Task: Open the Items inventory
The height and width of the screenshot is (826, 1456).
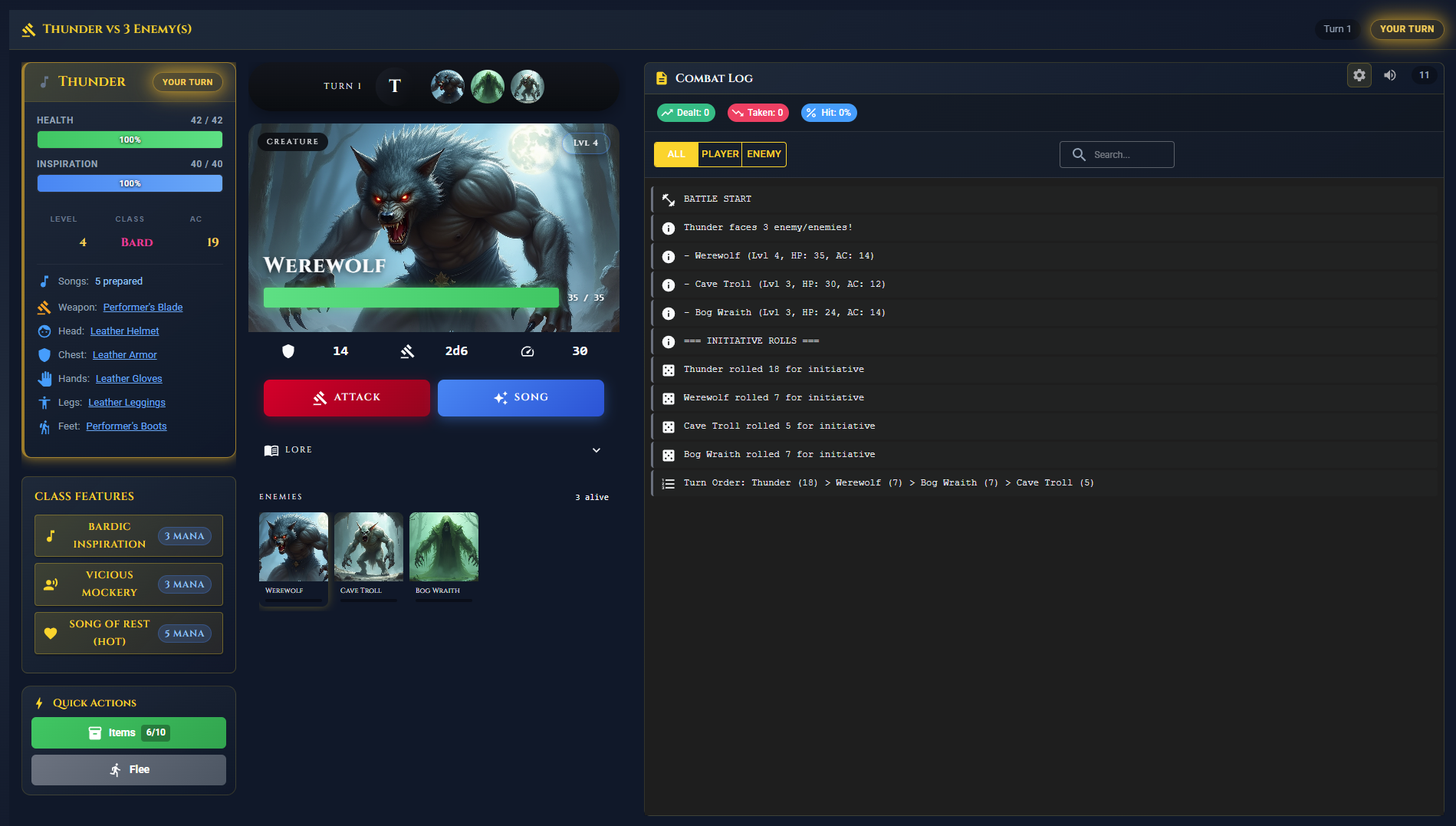Action: (x=128, y=732)
